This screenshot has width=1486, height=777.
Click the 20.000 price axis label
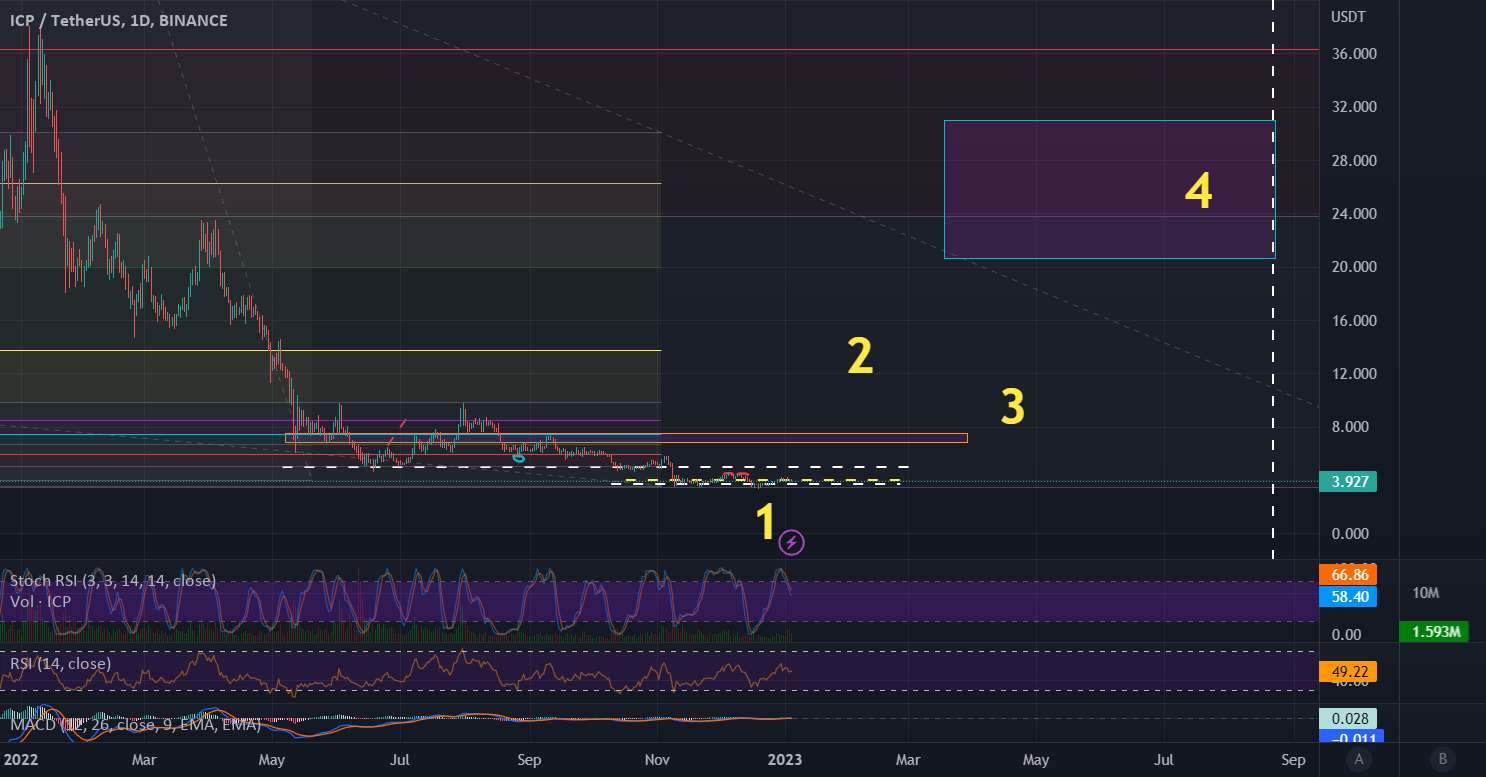point(1353,267)
